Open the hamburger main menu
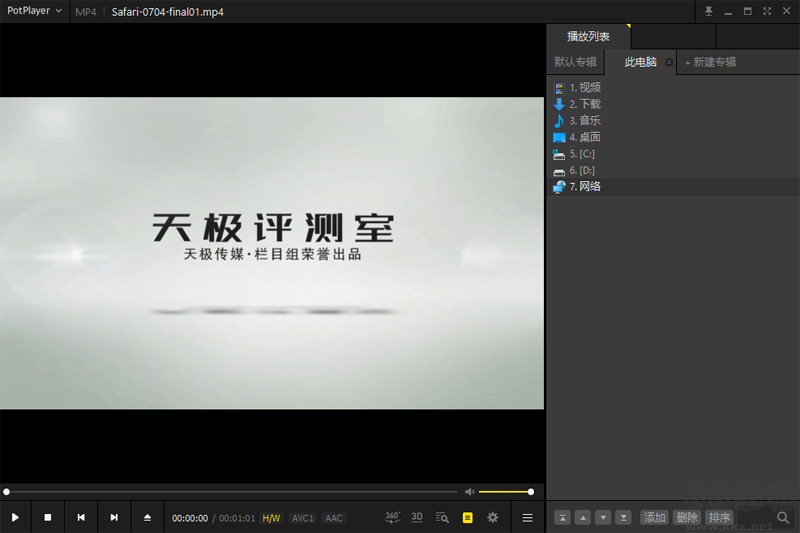 (528, 518)
